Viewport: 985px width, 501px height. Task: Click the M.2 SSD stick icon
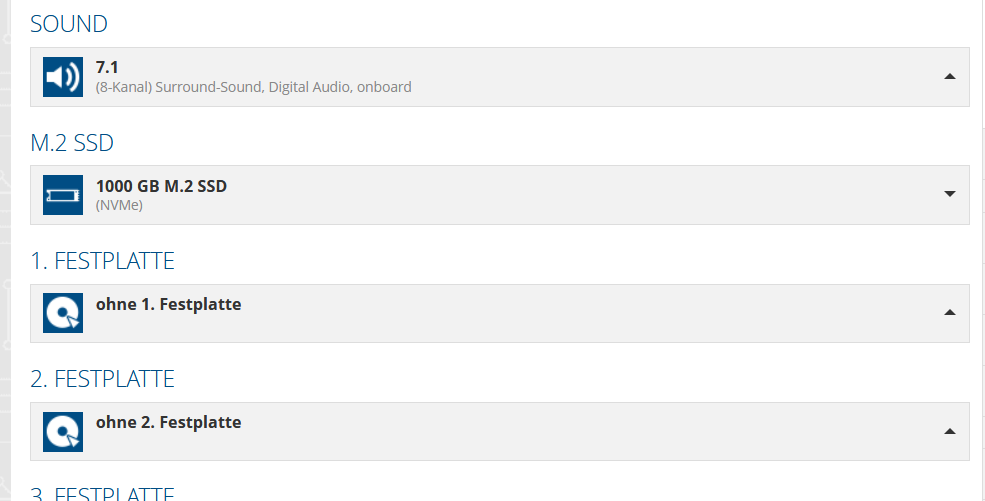[x=63, y=195]
